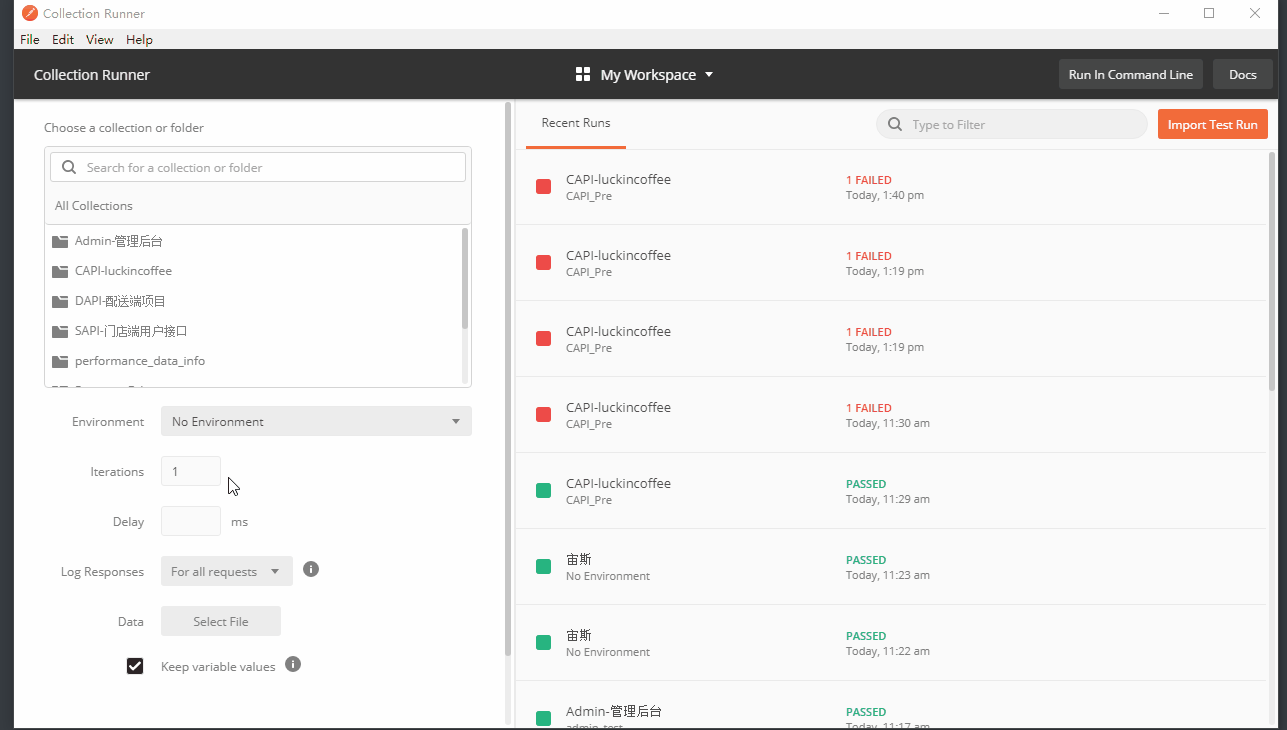This screenshot has height=730, width=1287.
Task: Click green status square of 11:29 am run
Action: tap(544, 491)
